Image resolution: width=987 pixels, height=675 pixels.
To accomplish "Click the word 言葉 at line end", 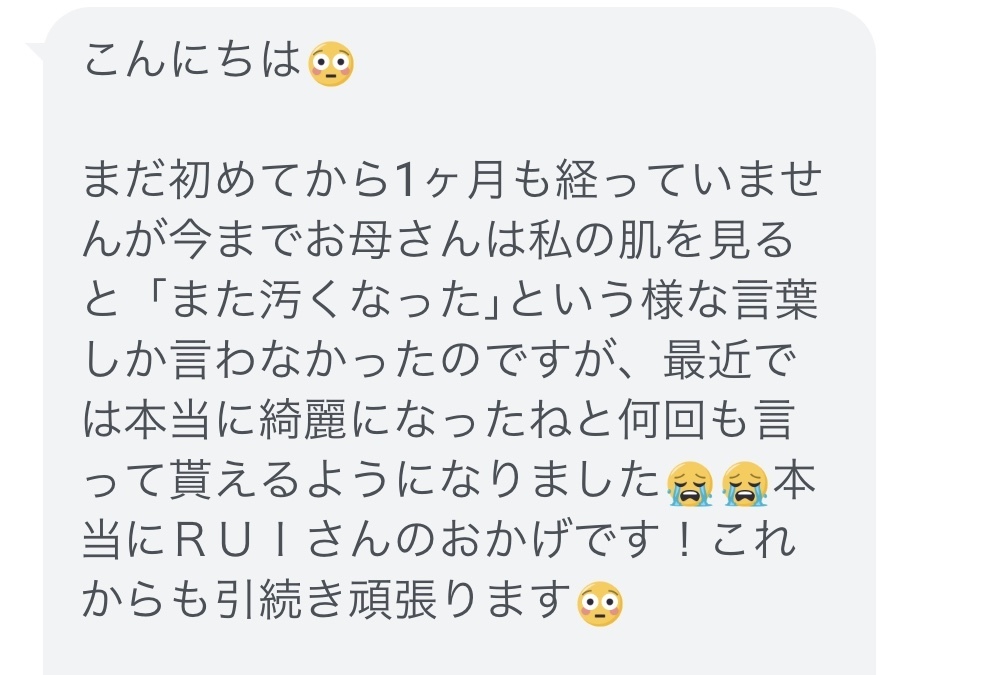I will coord(776,301).
